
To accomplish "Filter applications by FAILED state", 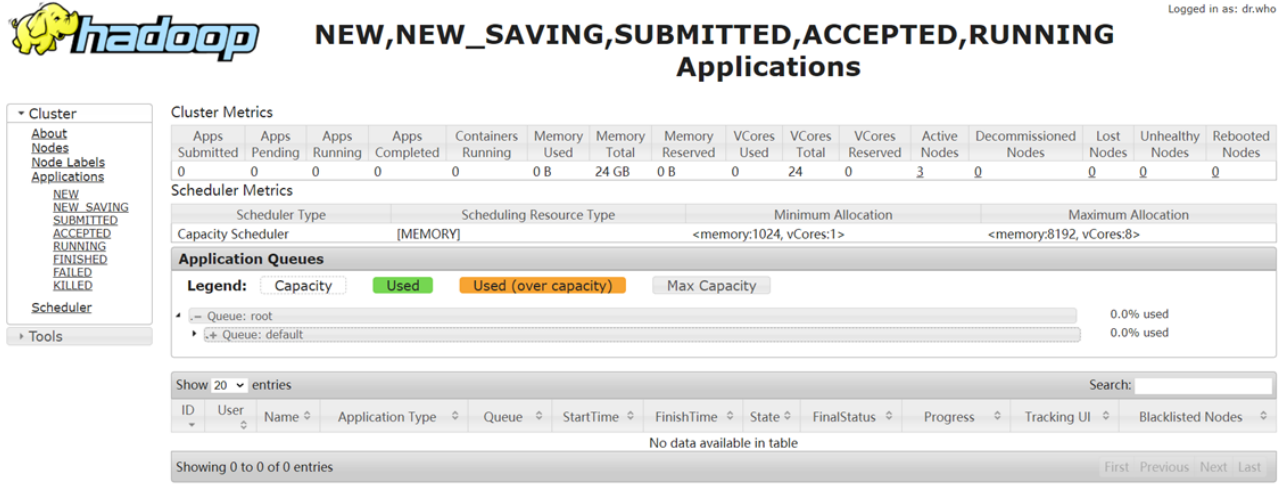I will pos(72,273).
